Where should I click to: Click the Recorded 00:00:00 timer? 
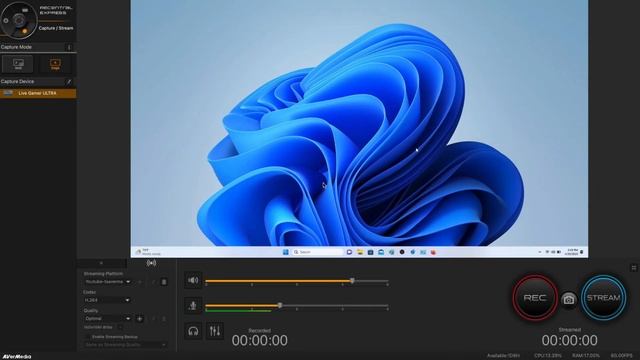pos(260,340)
